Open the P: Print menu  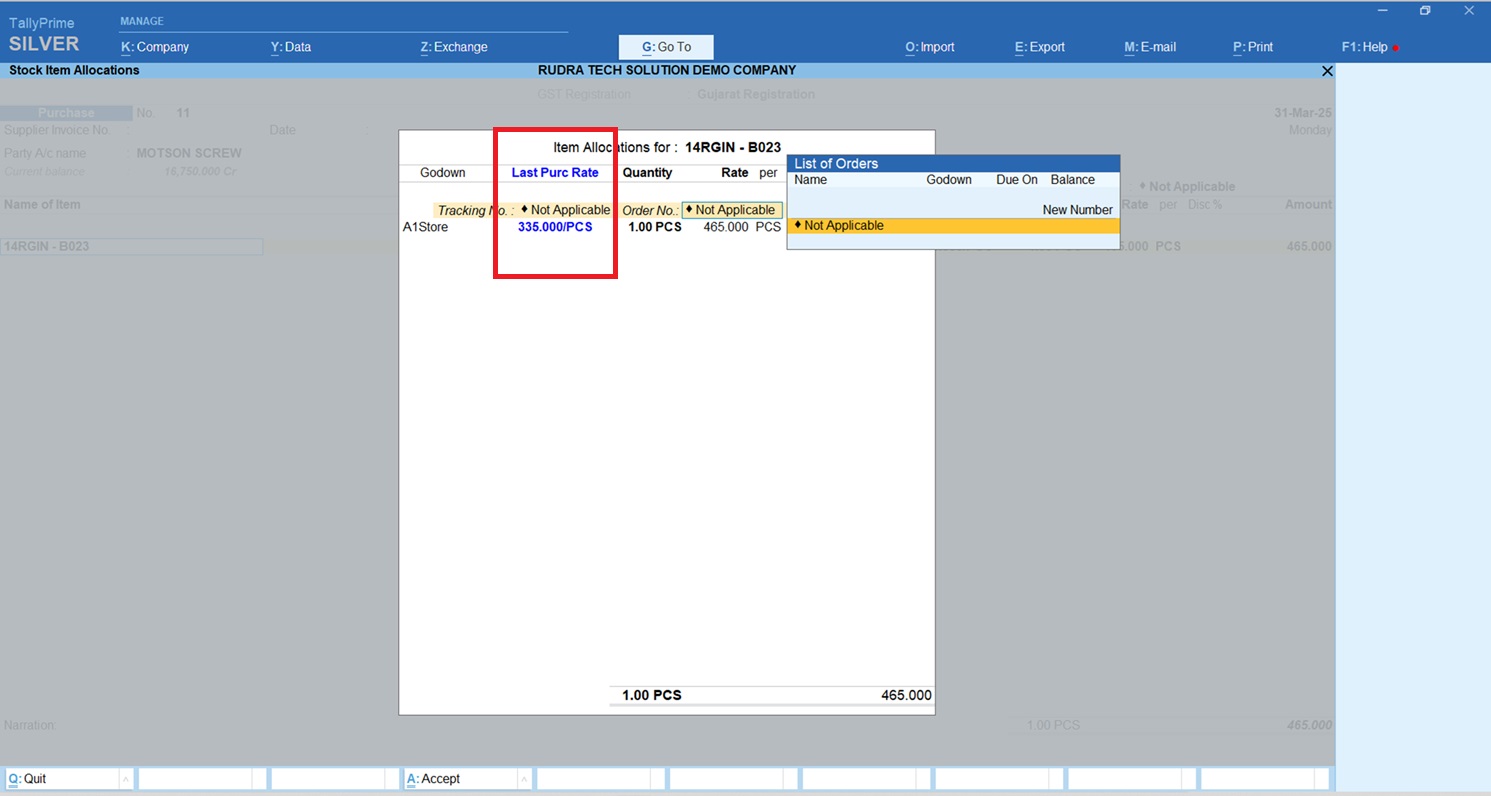(1252, 47)
